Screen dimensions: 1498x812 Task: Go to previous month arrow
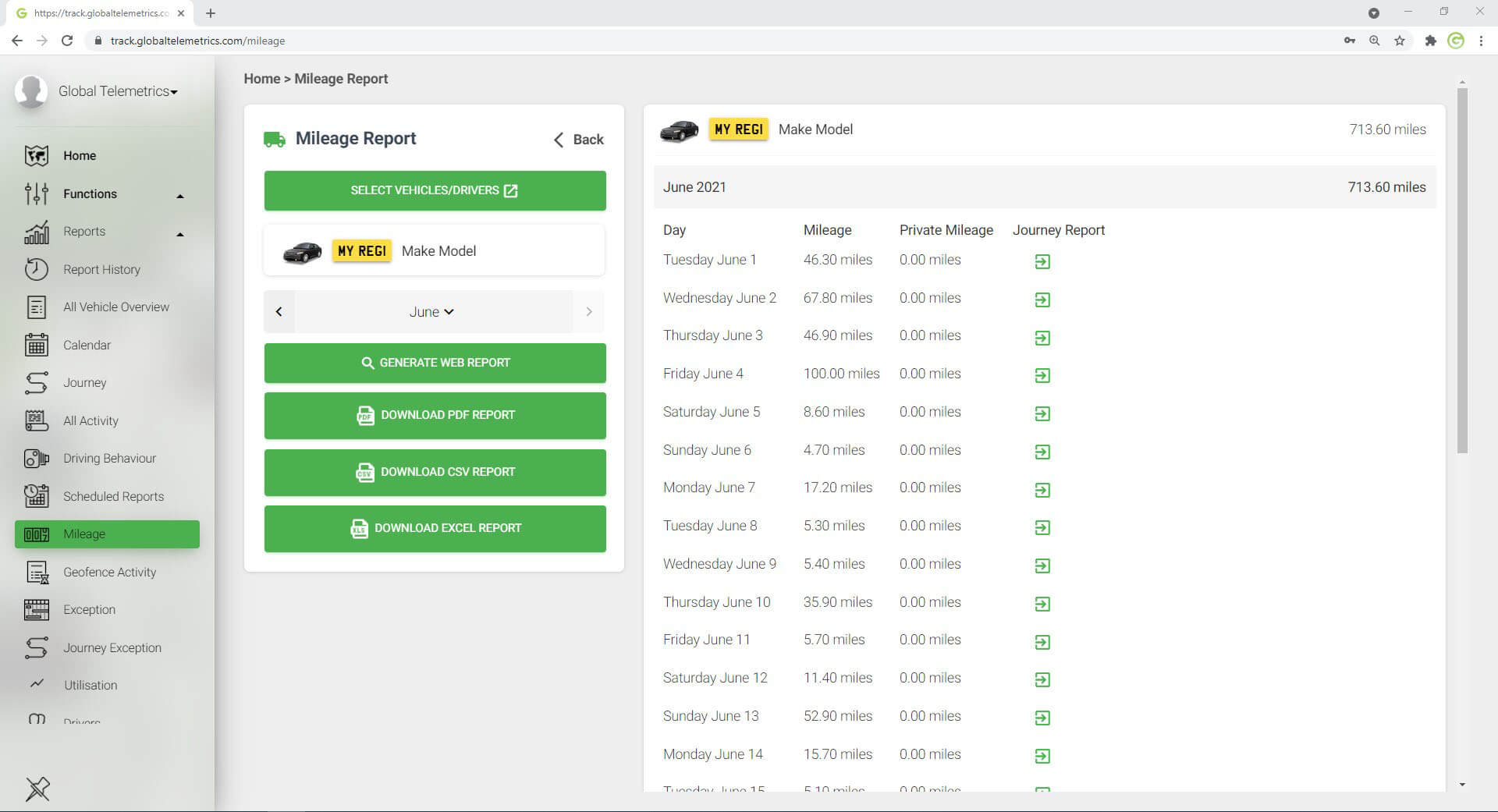(279, 312)
